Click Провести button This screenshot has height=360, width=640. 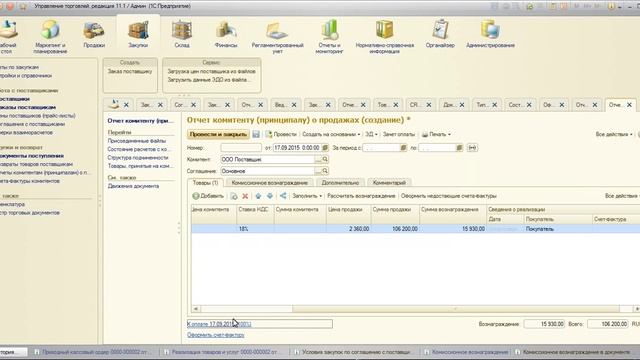[281, 134]
